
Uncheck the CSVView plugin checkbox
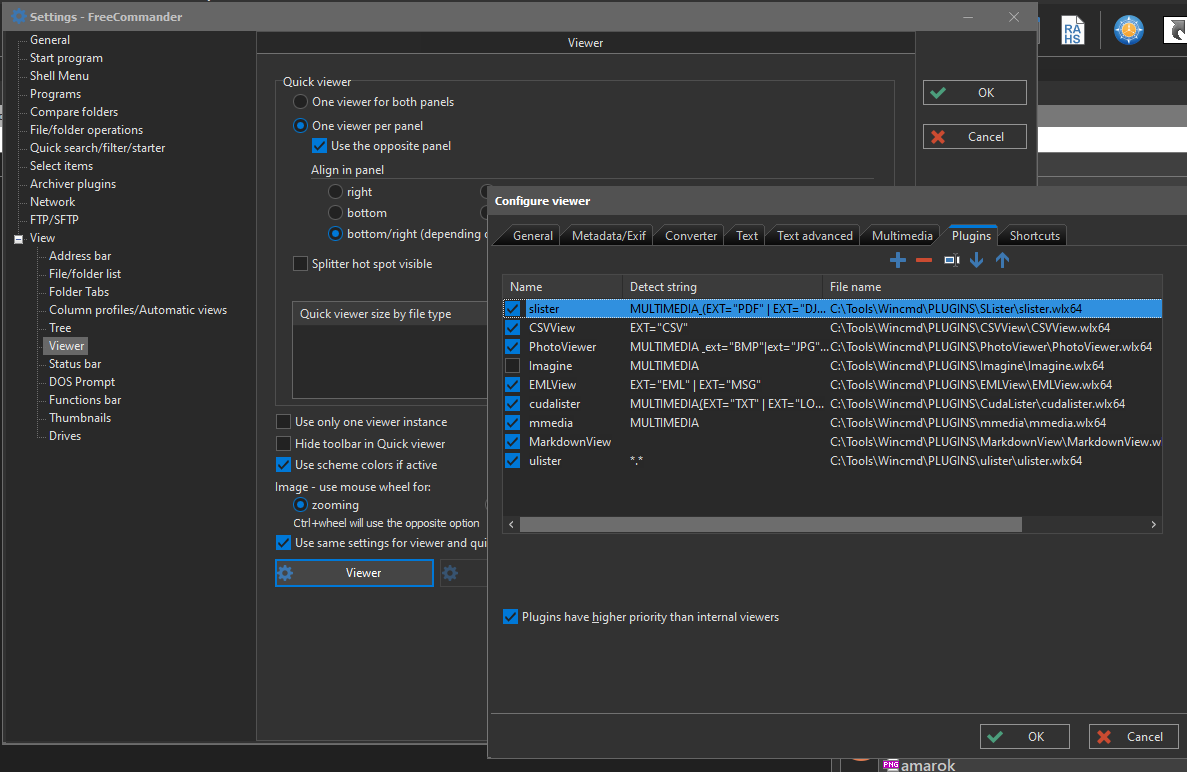click(512, 328)
